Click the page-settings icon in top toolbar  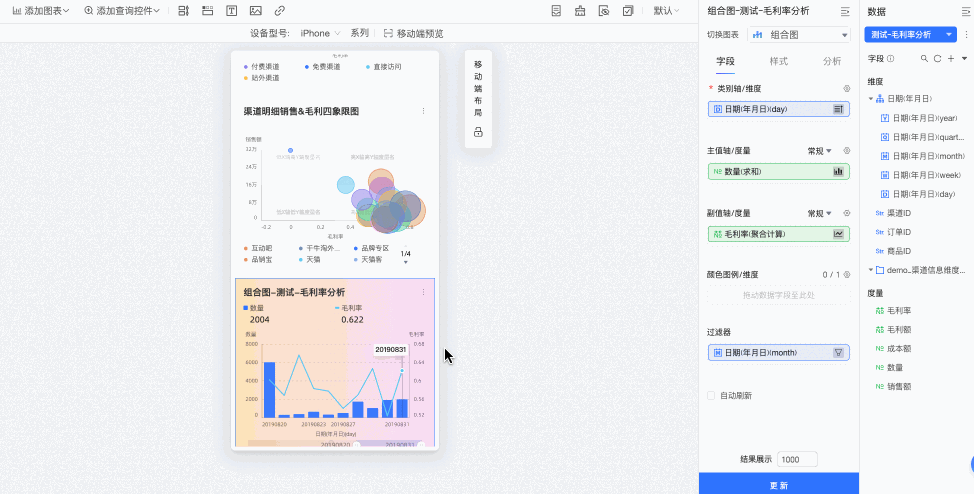point(556,11)
